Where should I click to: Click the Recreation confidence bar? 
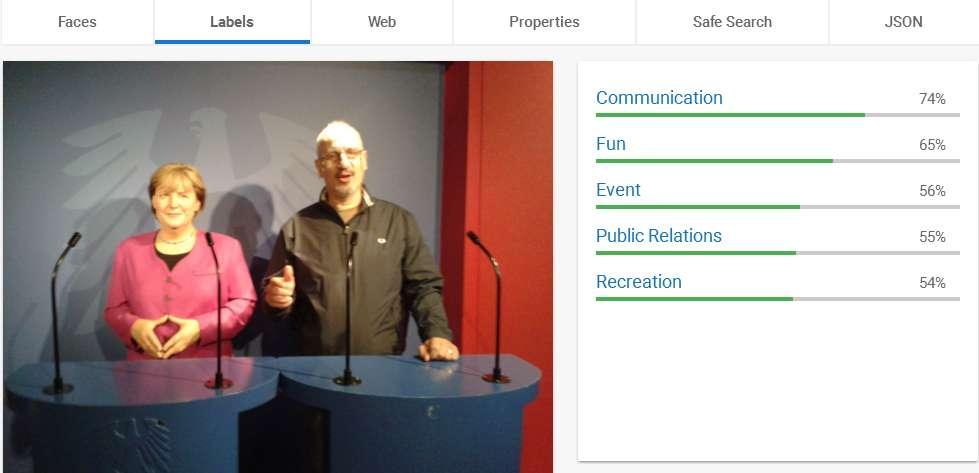(776, 299)
